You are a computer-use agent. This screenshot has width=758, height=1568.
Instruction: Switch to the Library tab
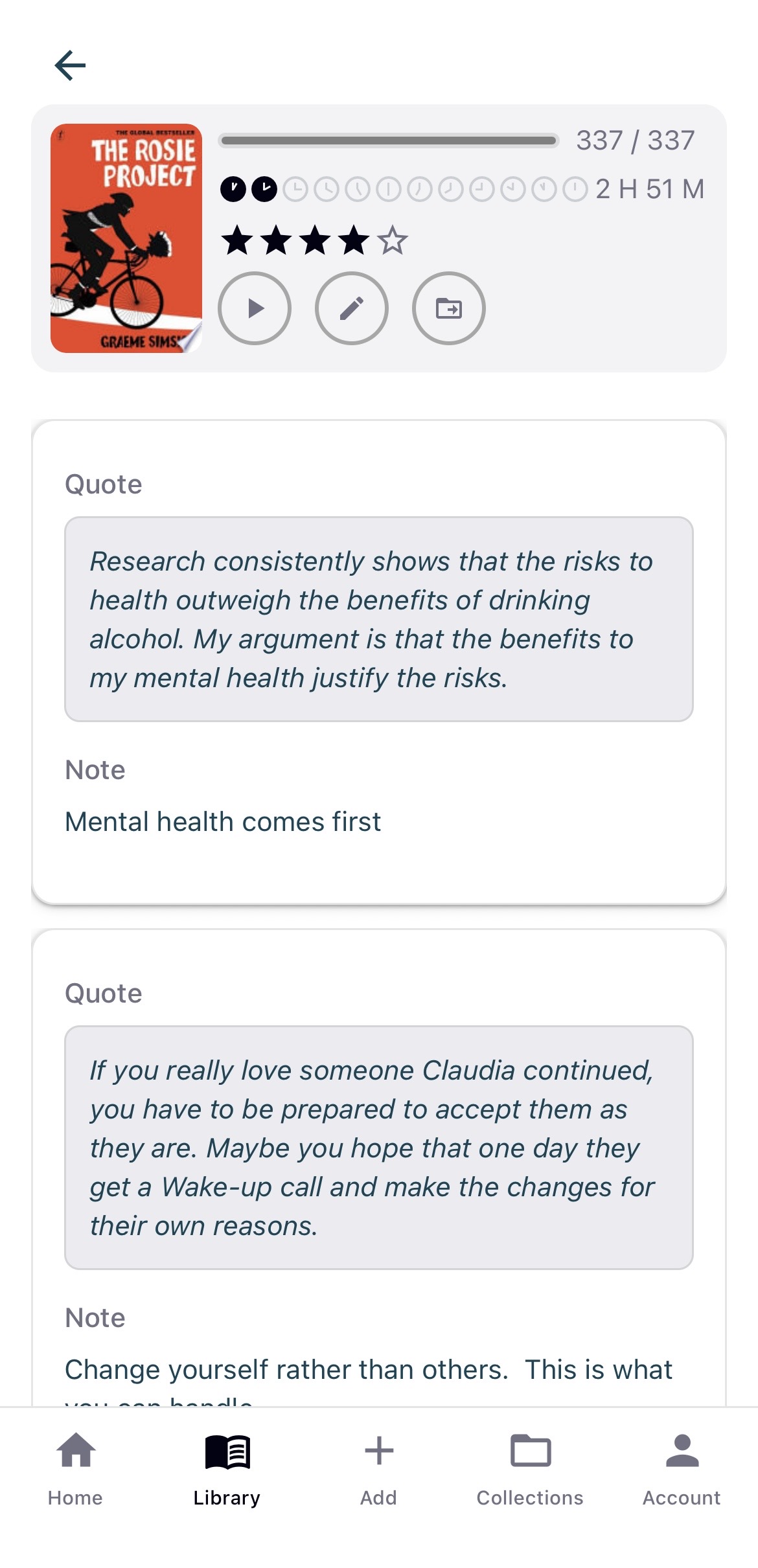coord(227,1469)
